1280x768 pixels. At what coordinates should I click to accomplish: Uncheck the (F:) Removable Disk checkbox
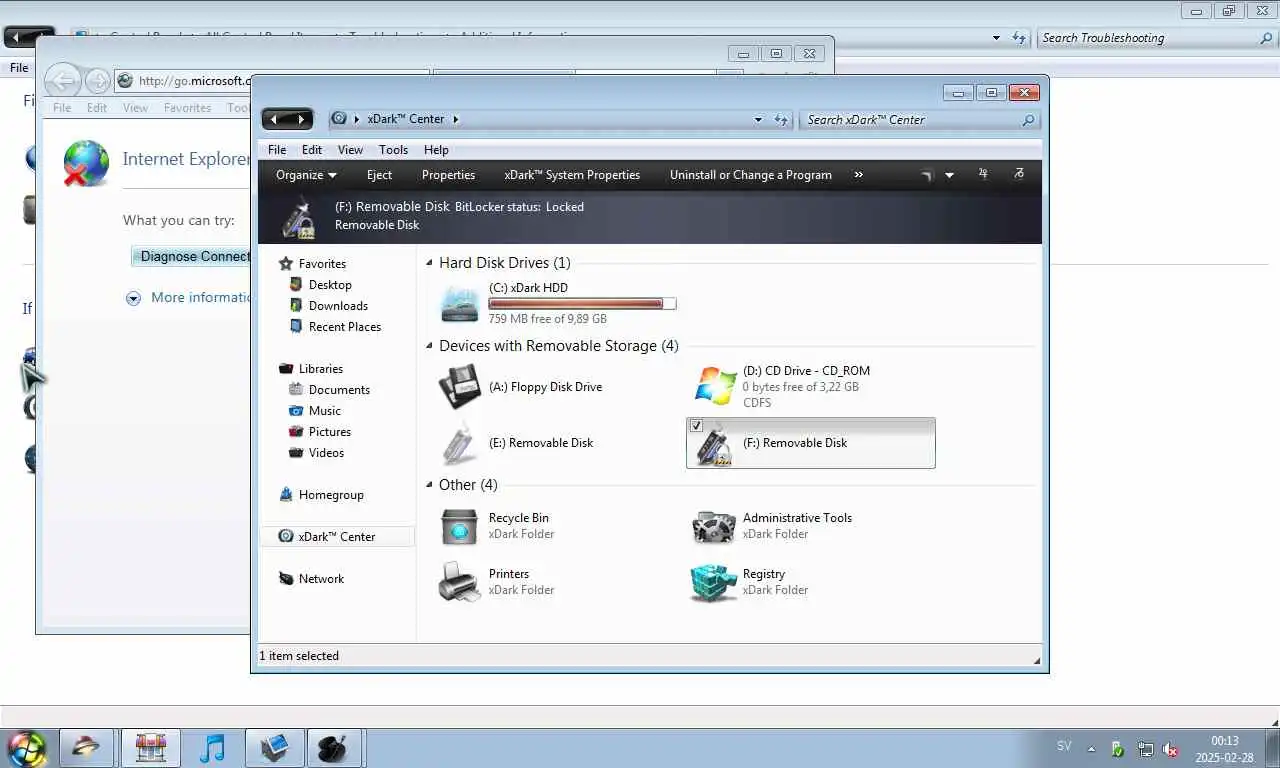coord(697,426)
